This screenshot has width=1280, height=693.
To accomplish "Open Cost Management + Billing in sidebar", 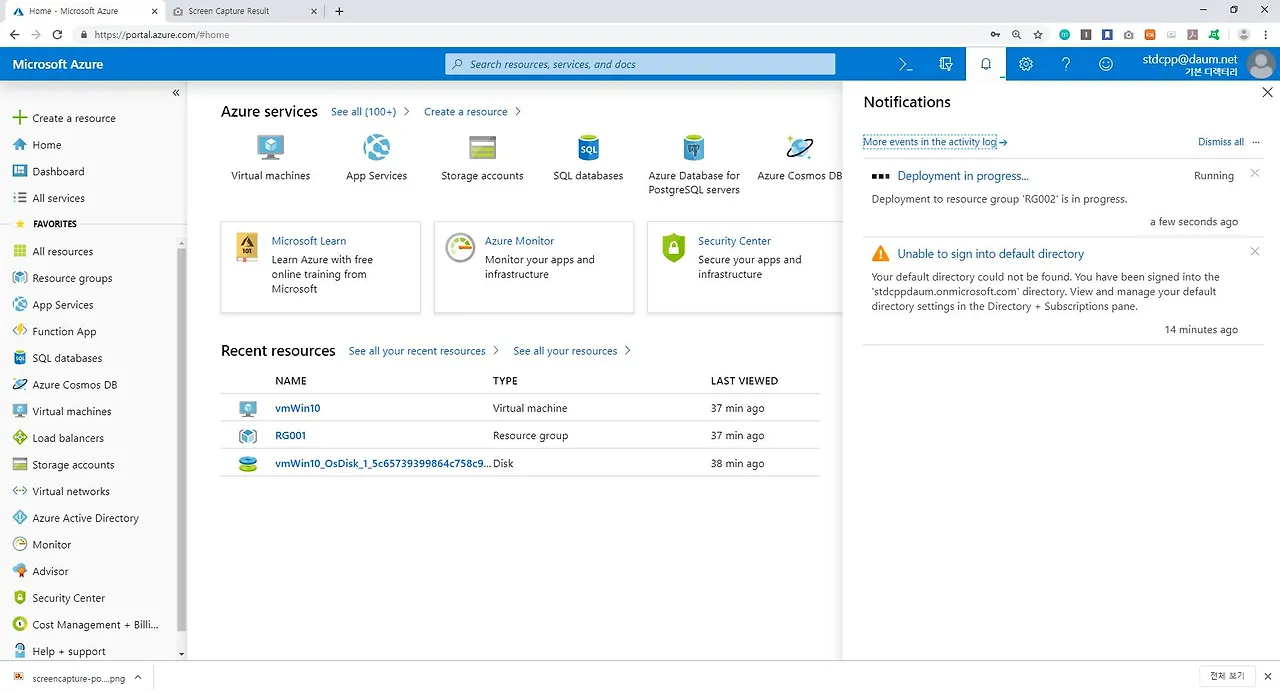I will pos(95,625).
